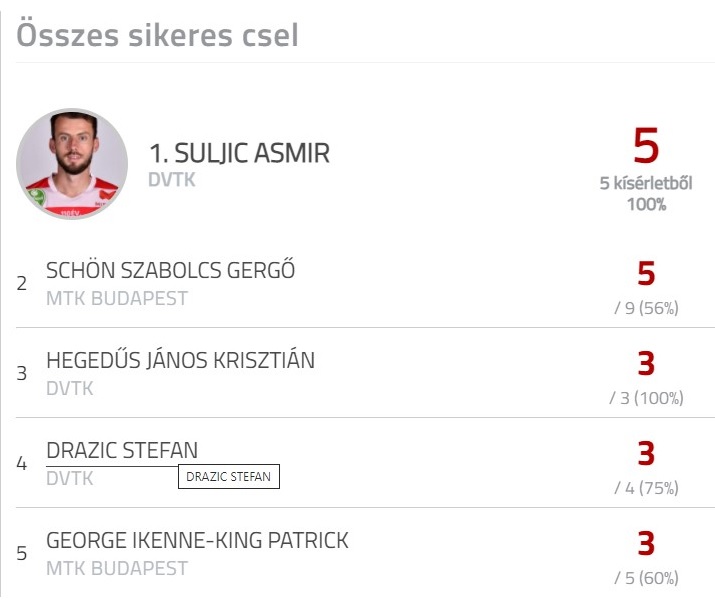
Task: Click MTK BUDAPEST under George Ikenne-King Patrick
Action: tap(117, 569)
